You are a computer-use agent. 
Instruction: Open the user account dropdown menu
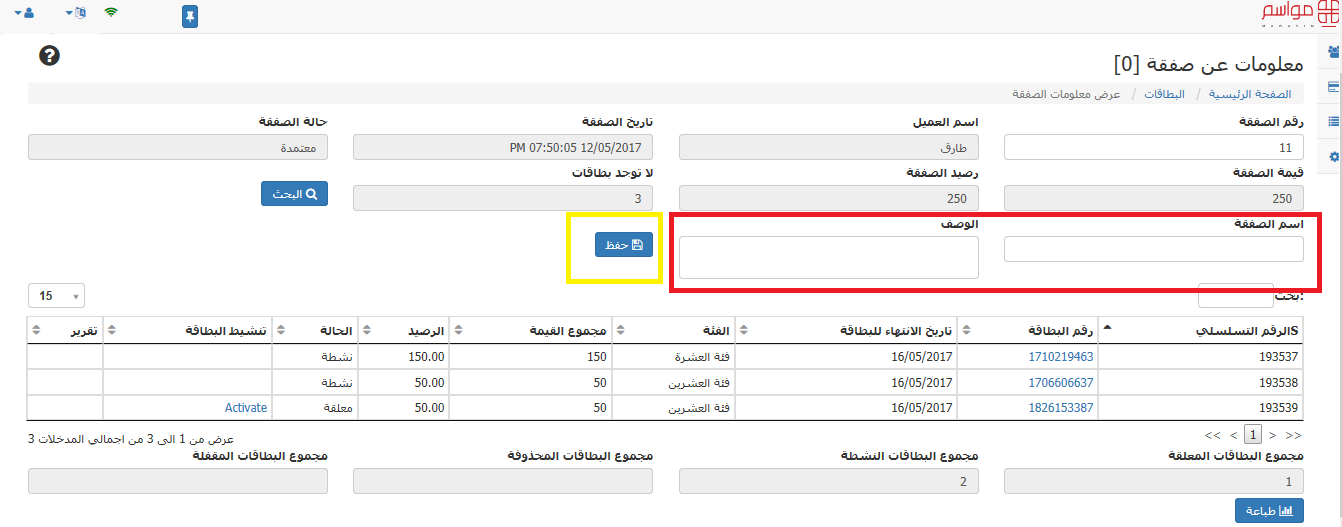pyautogui.click(x=24, y=13)
